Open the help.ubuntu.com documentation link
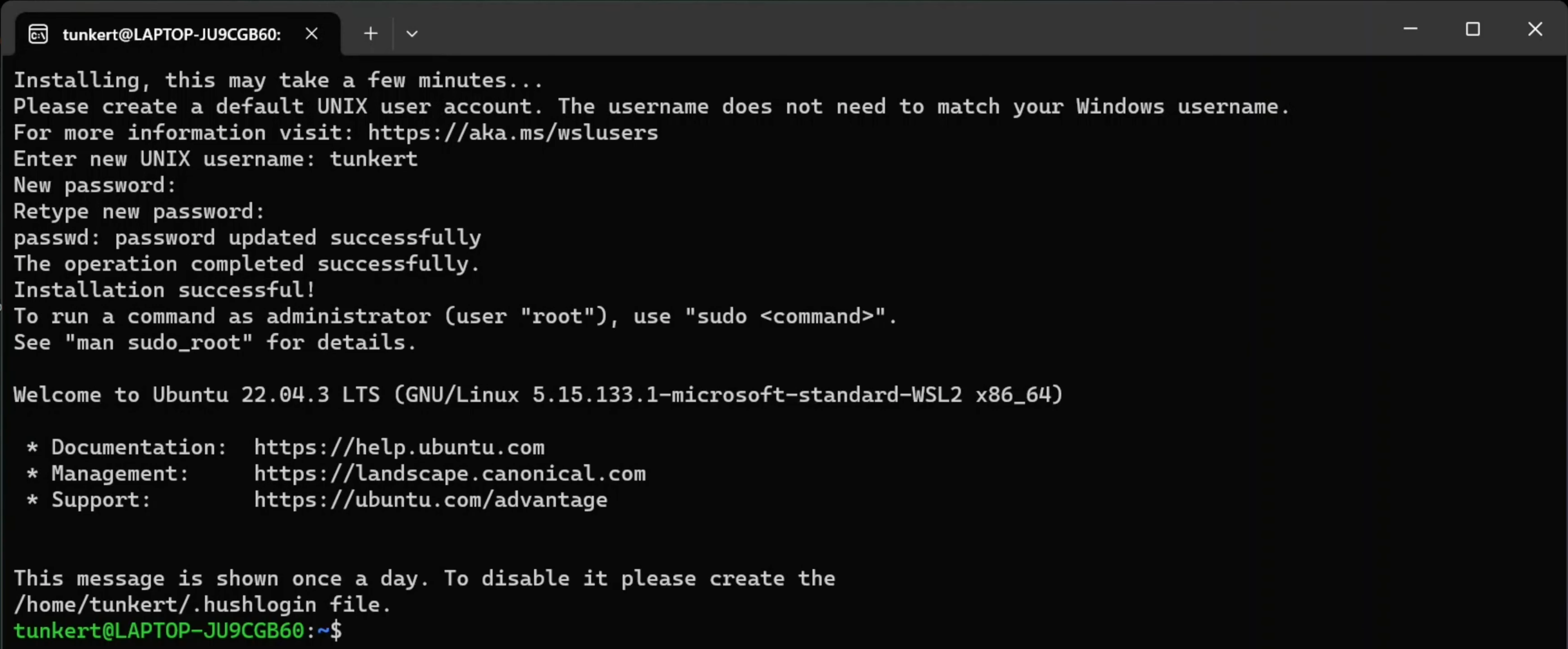1568x649 pixels. pyautogui.click(x=399, y=448)
